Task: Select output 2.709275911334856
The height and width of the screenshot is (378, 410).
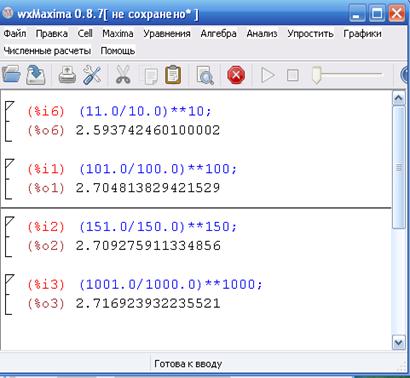Action: pyautogui.click(x=148, y=246)
